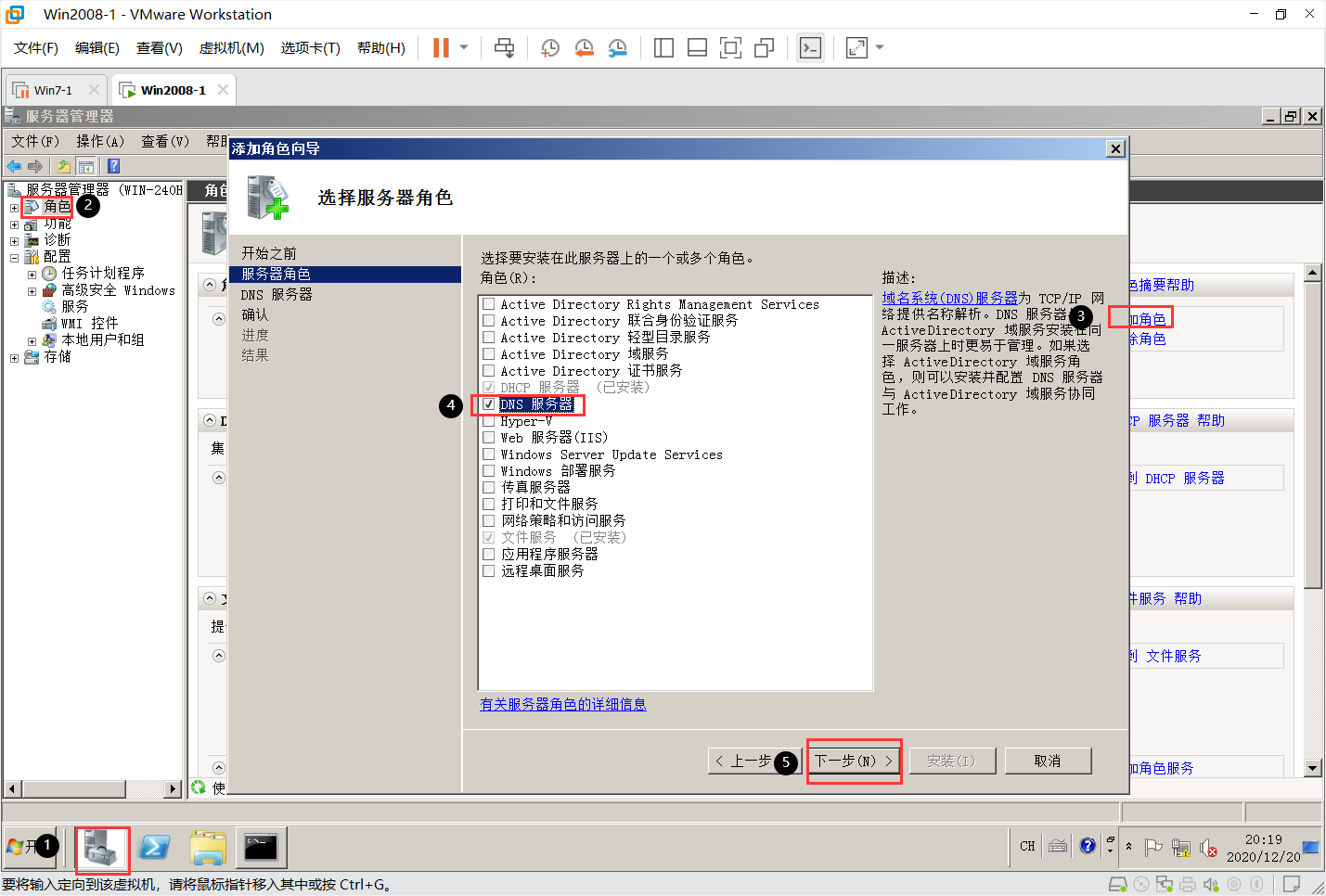The image size is (1326, 896).
Task: Open the dropdown arrow beside the pause button
Action: pyautogui.click(x=464, y=47)
